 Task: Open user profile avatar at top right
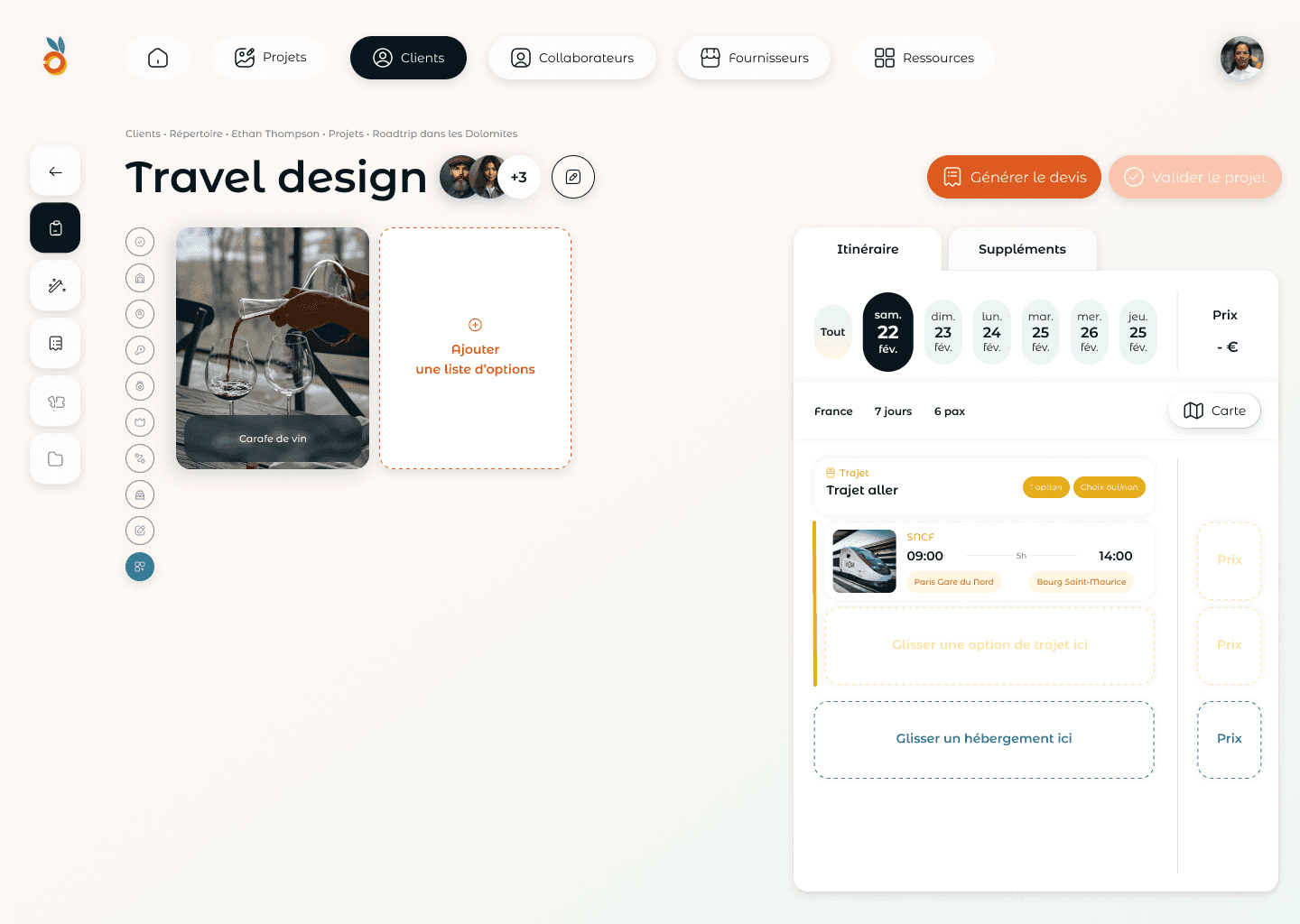point(1242,58)
